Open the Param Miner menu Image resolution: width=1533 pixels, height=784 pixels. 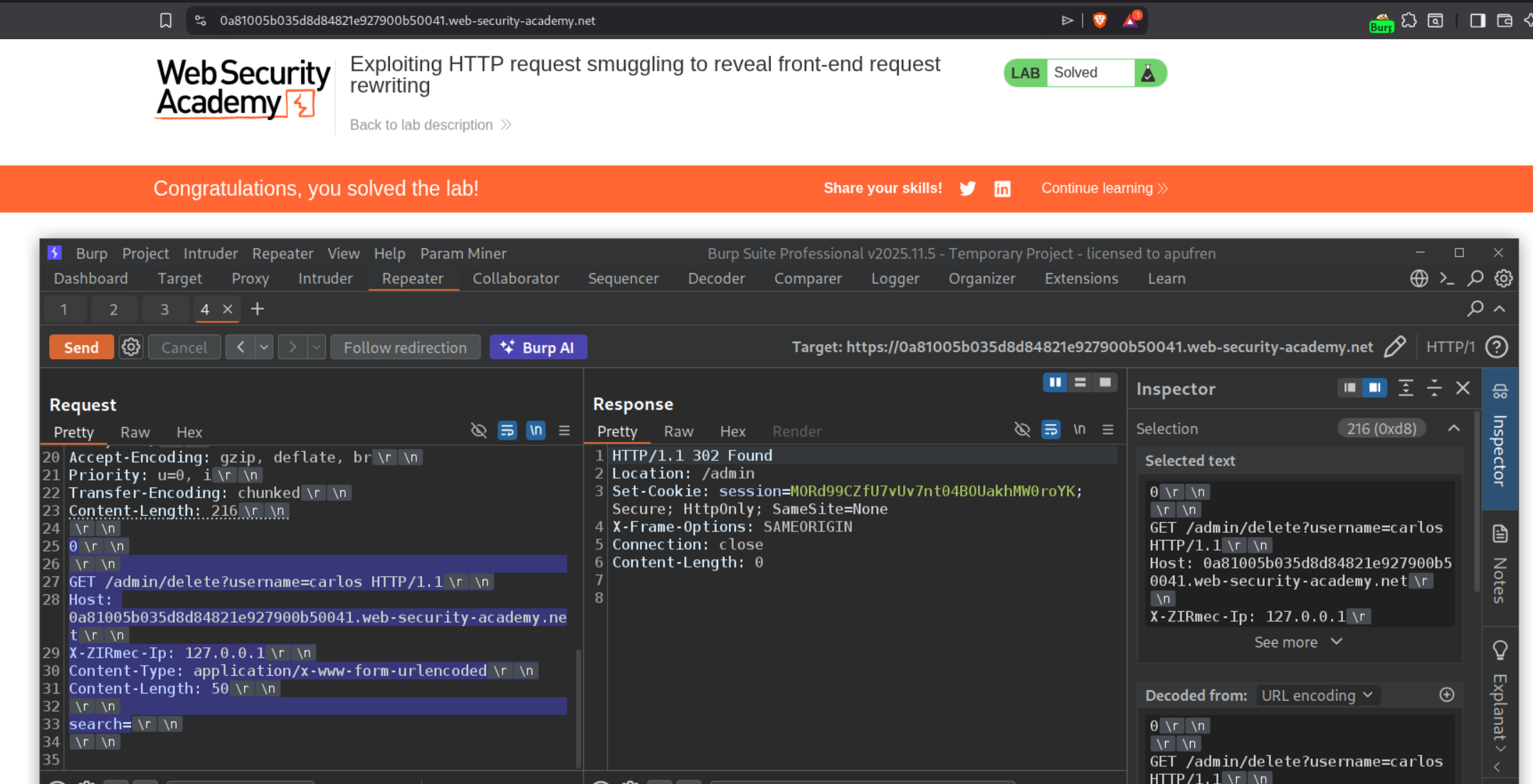tap(463, 253)
